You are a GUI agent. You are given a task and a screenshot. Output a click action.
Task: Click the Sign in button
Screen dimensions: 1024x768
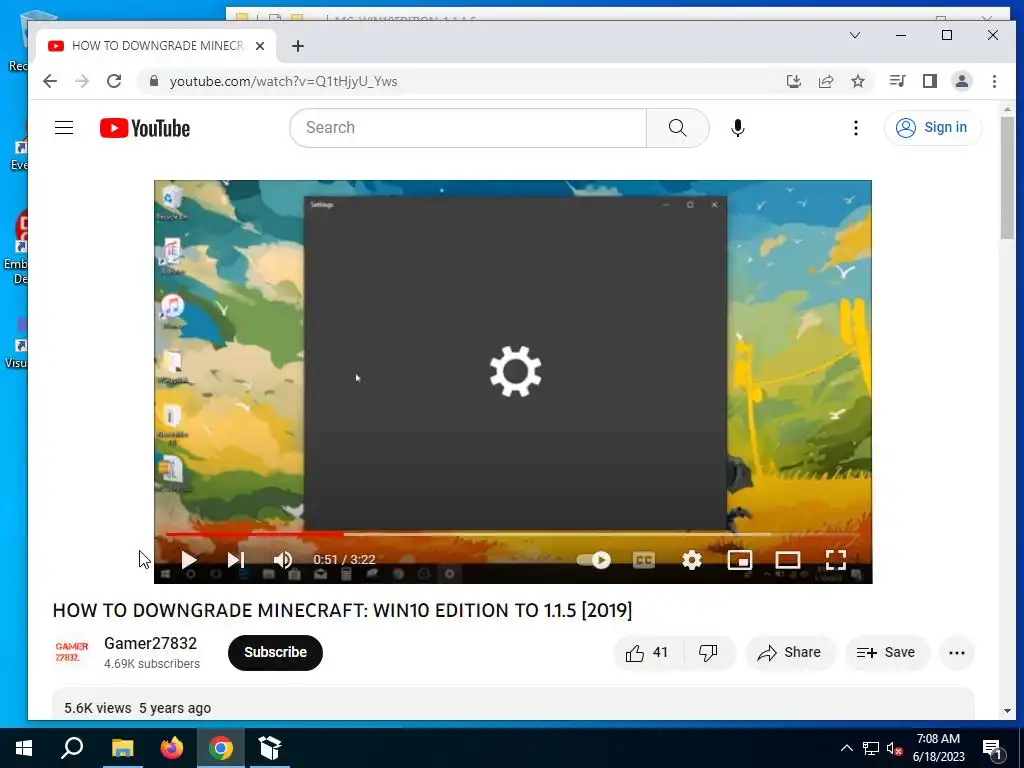[932, 127]
